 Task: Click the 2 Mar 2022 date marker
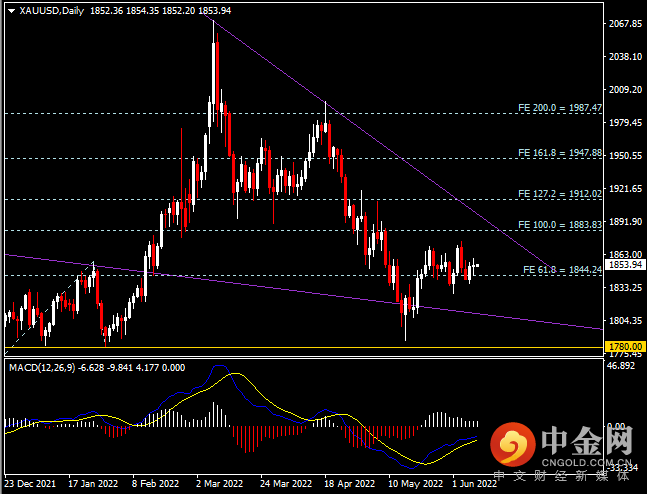(x=219, y=483)
